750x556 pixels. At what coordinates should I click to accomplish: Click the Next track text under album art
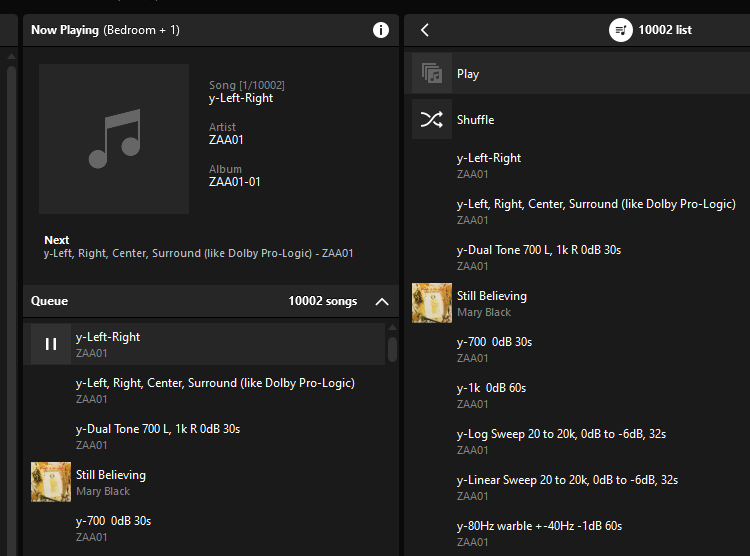click(199, 253)
